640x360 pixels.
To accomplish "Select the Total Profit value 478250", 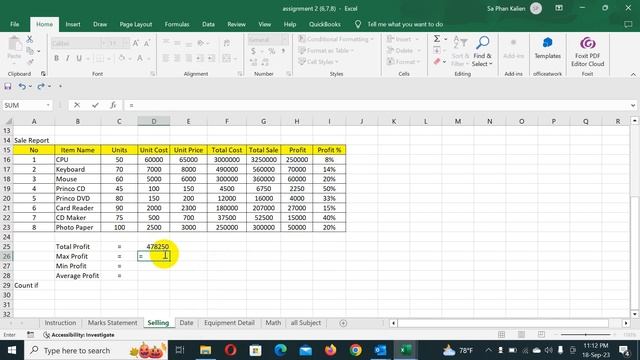I will [154, 247].
